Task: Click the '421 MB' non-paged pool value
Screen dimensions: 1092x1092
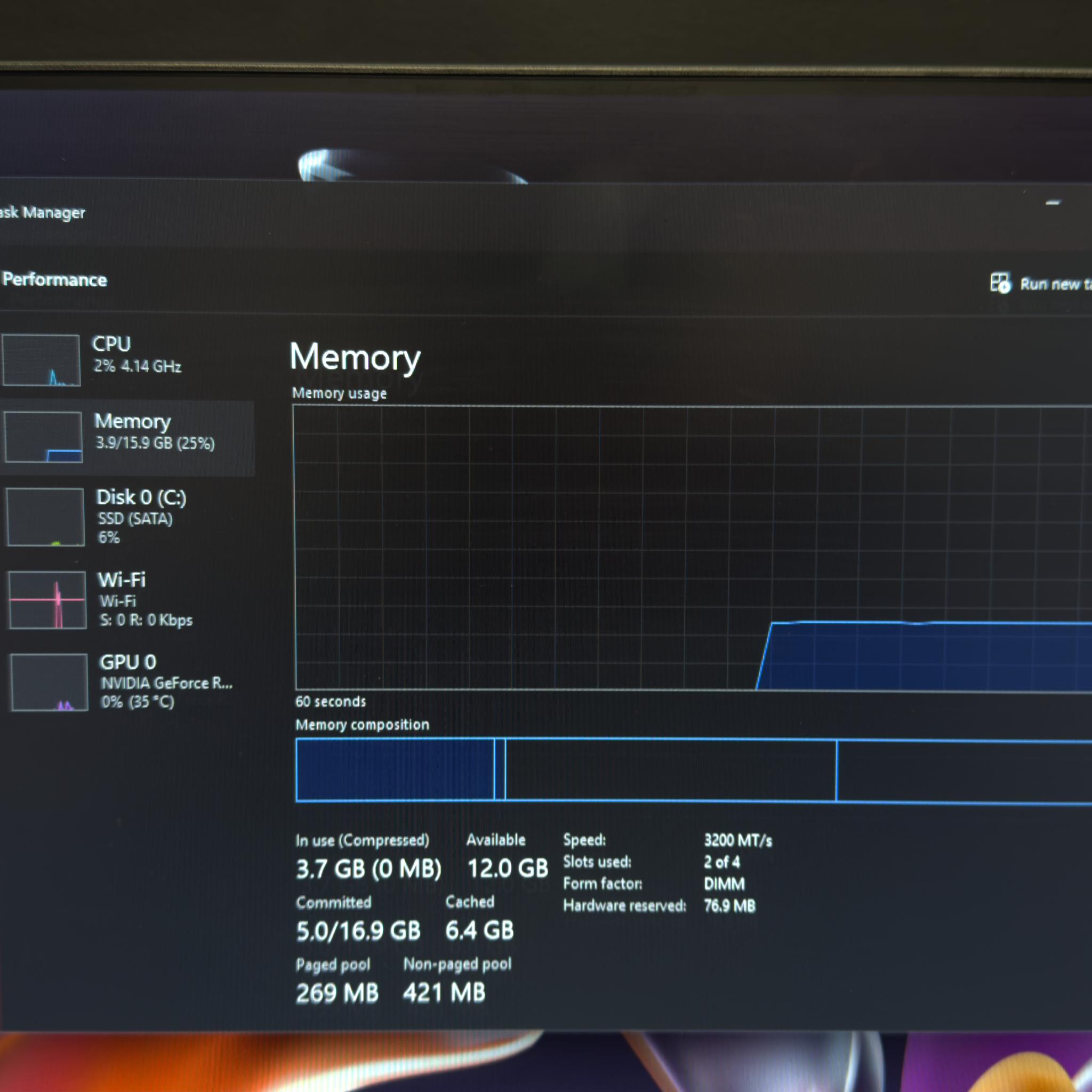Action: 444,992
